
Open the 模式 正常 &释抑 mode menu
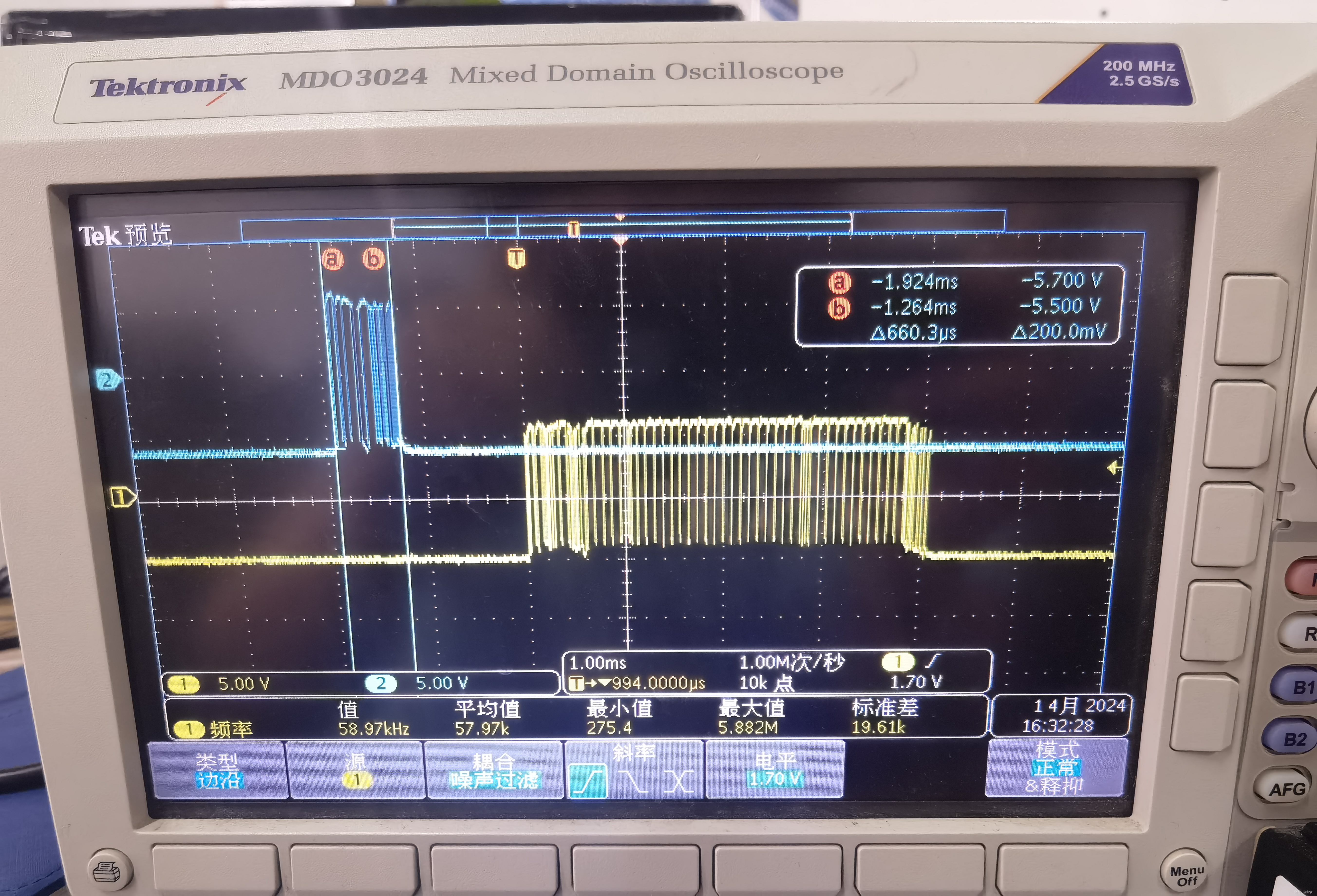click(1056, 768)
